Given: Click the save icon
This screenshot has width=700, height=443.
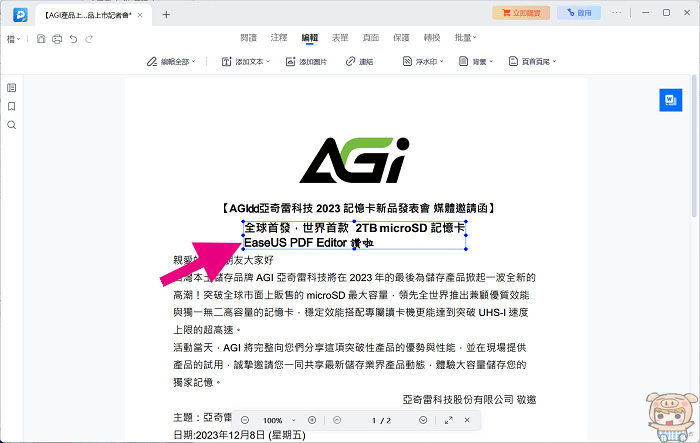Looking at the screenshot, I should click(x=41, y=39).
